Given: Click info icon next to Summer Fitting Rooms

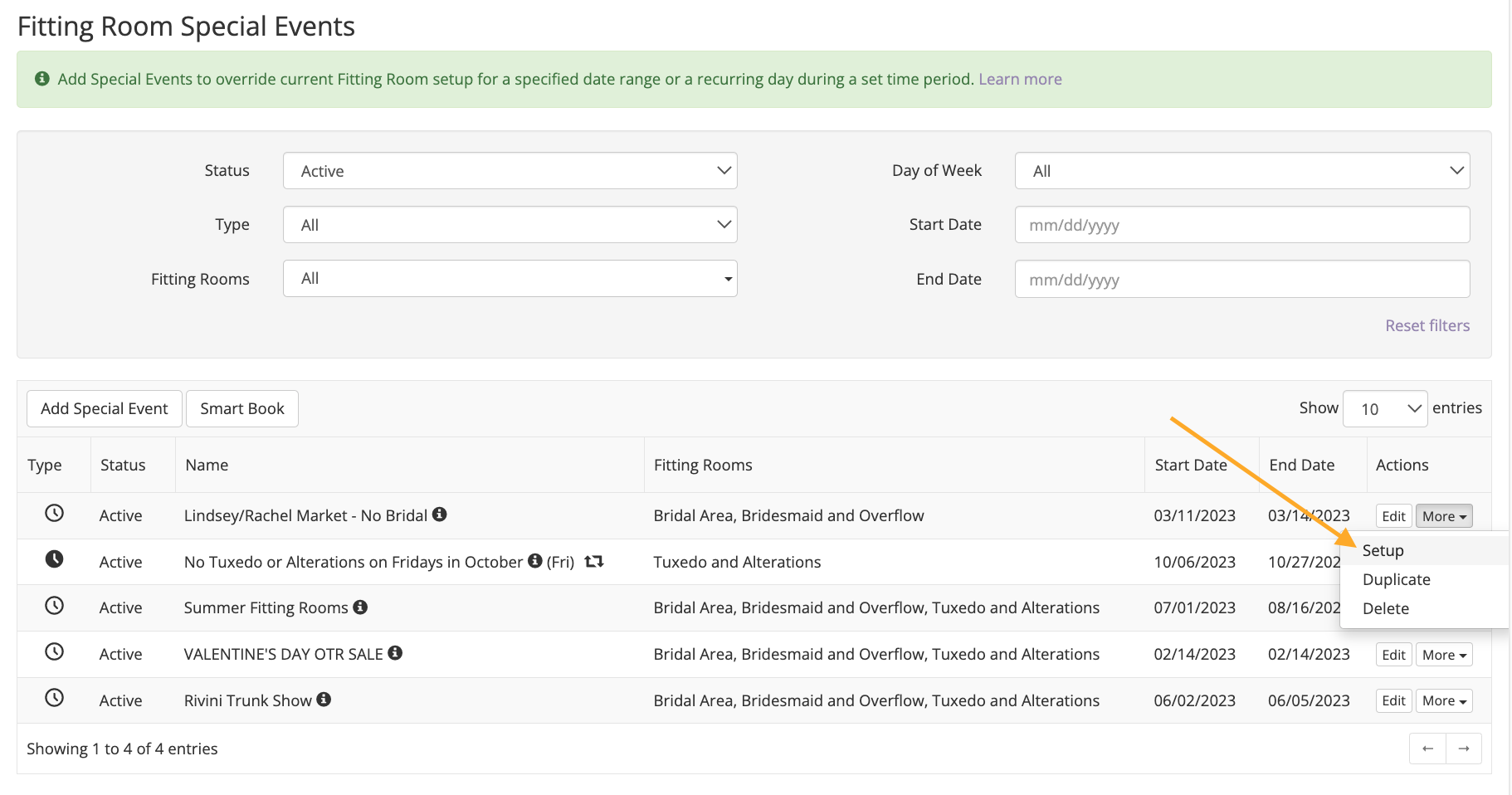Looking at the screenshot, I should (360, 607).
